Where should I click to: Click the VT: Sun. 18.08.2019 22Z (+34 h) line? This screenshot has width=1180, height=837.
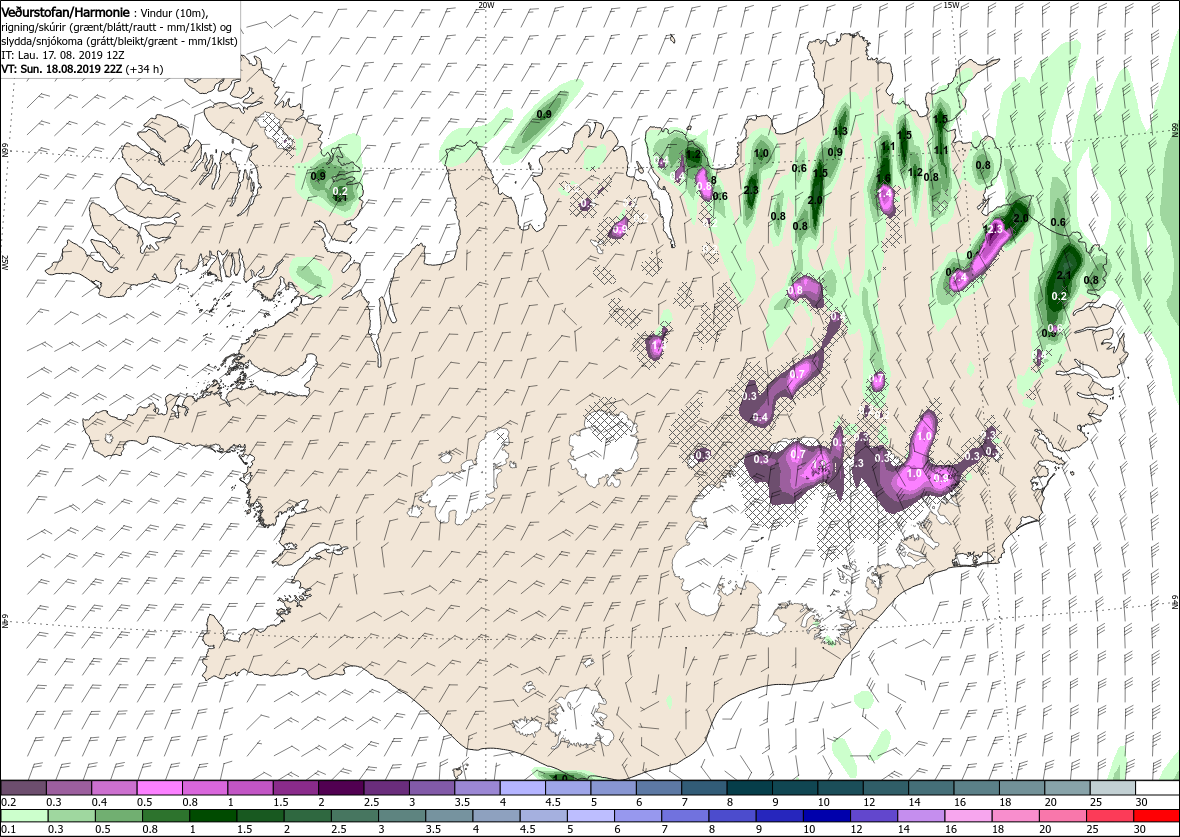pyautogui.click(x=82, y=68)
